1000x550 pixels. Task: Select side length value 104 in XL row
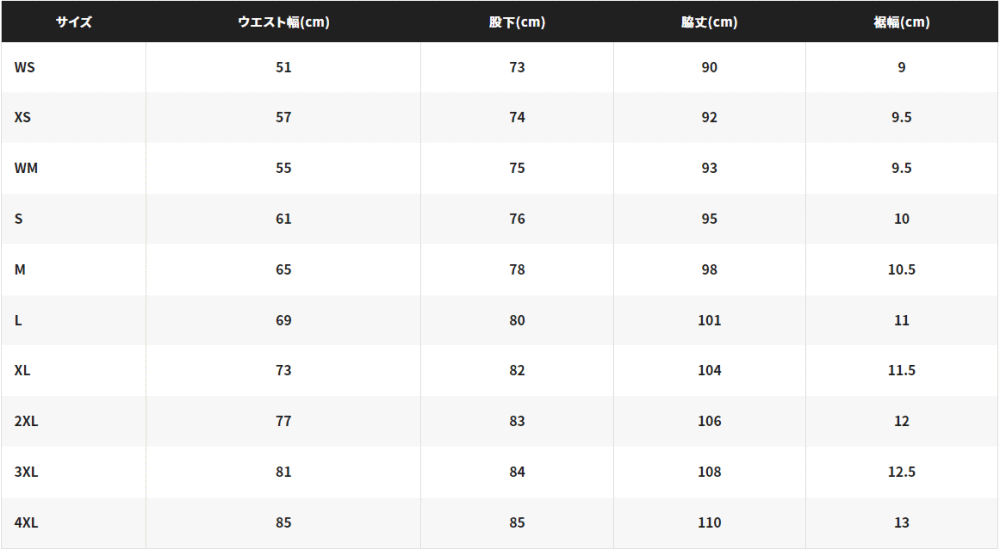coord(709,371)
